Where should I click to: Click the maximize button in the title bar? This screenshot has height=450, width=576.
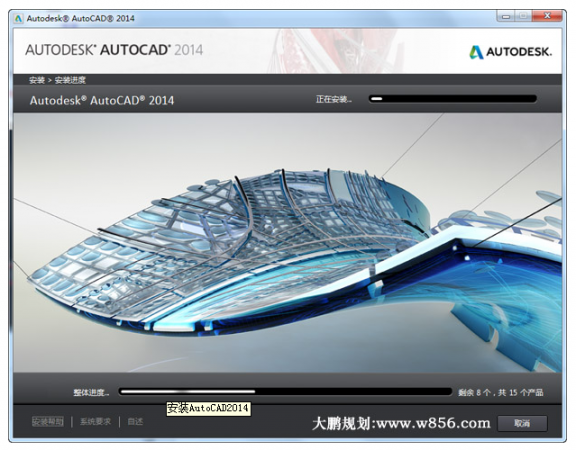[523, 16]
